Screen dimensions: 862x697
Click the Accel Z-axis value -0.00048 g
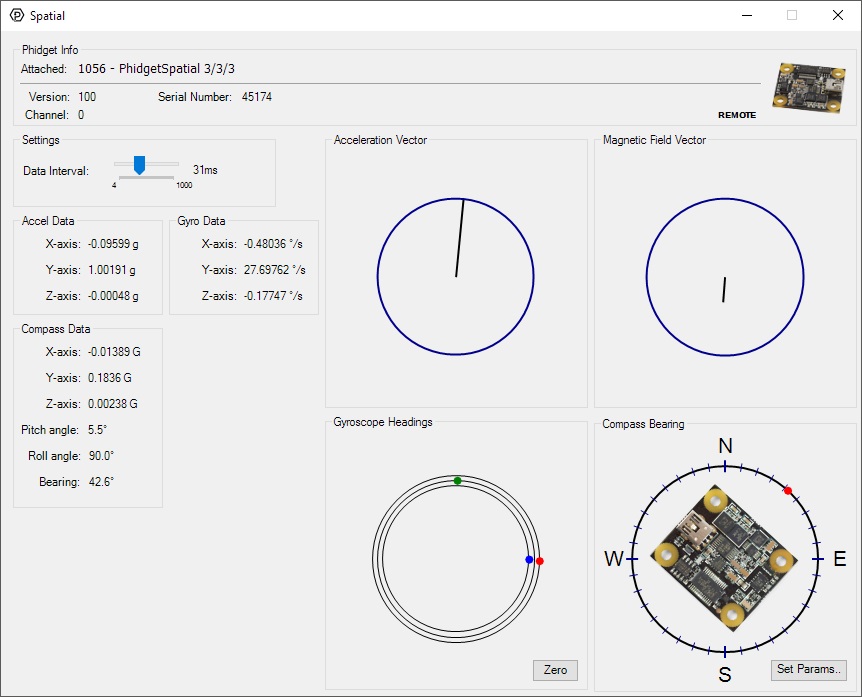(x=113, y=296)
